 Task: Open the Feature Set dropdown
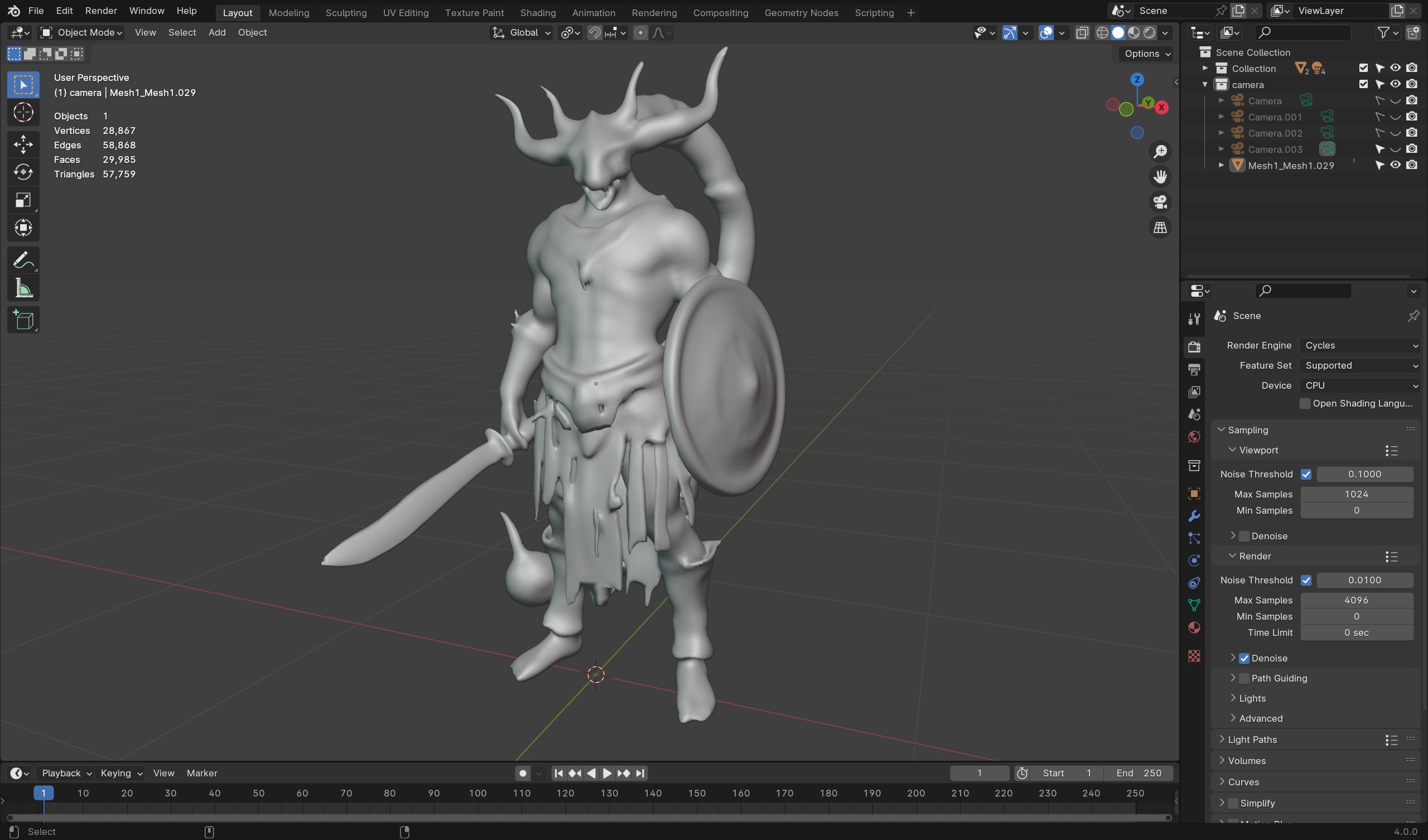coord(1360,365)
